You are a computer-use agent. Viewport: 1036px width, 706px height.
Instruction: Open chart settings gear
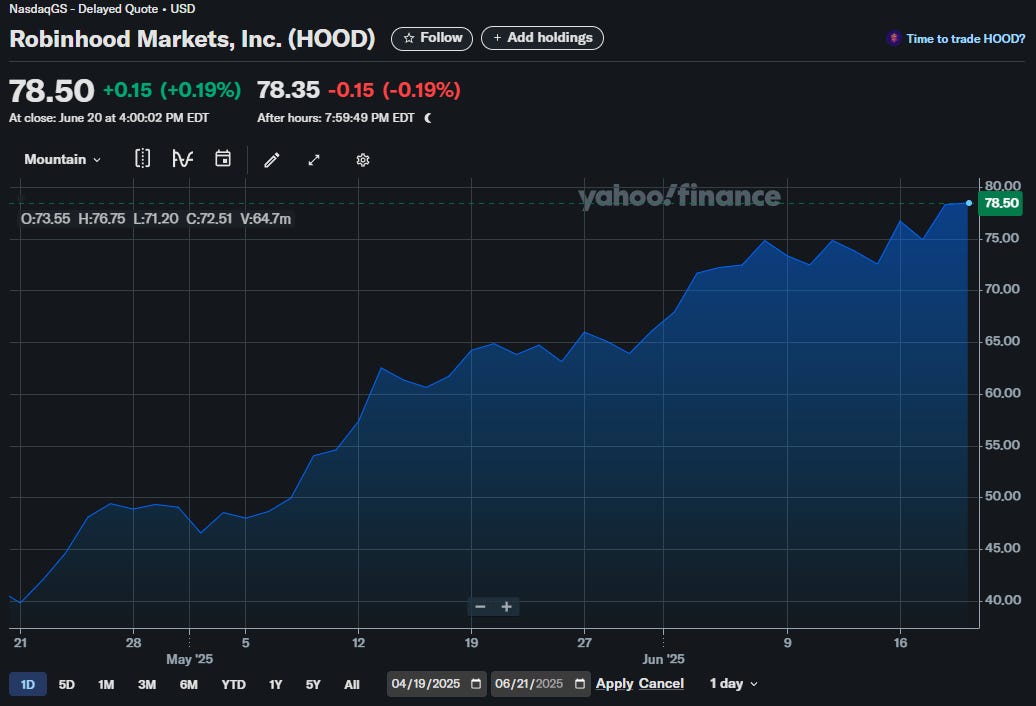click(x=363, y=160)
